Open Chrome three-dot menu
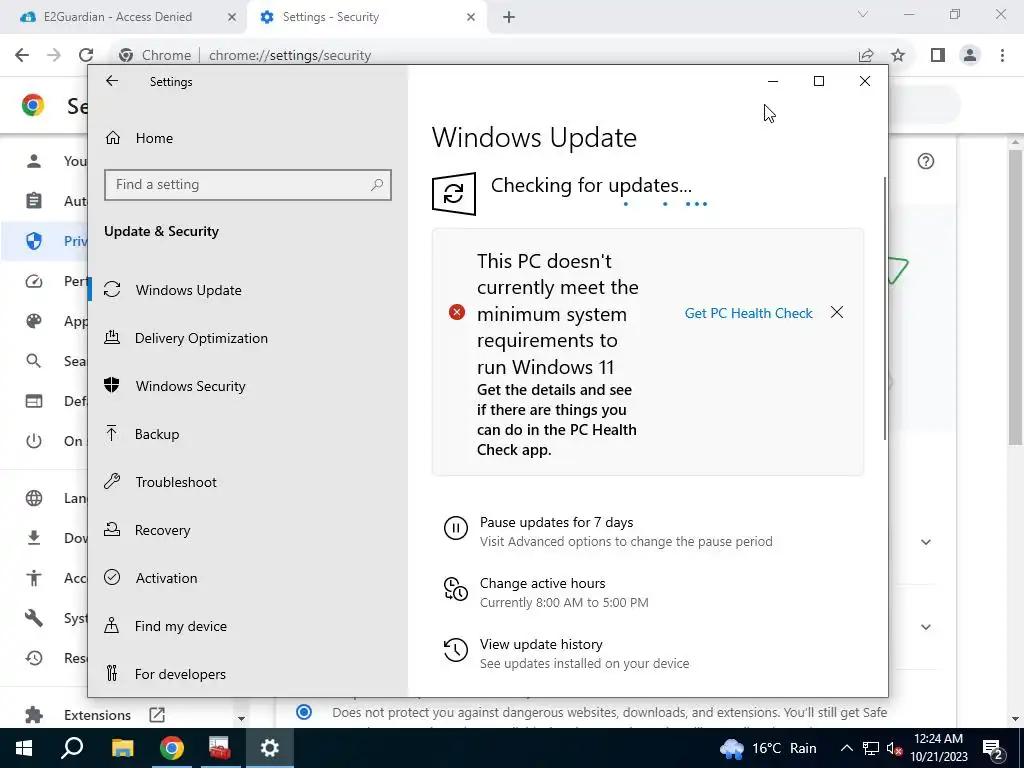Screen dimensions: 1024x768 pos(1002,56)
